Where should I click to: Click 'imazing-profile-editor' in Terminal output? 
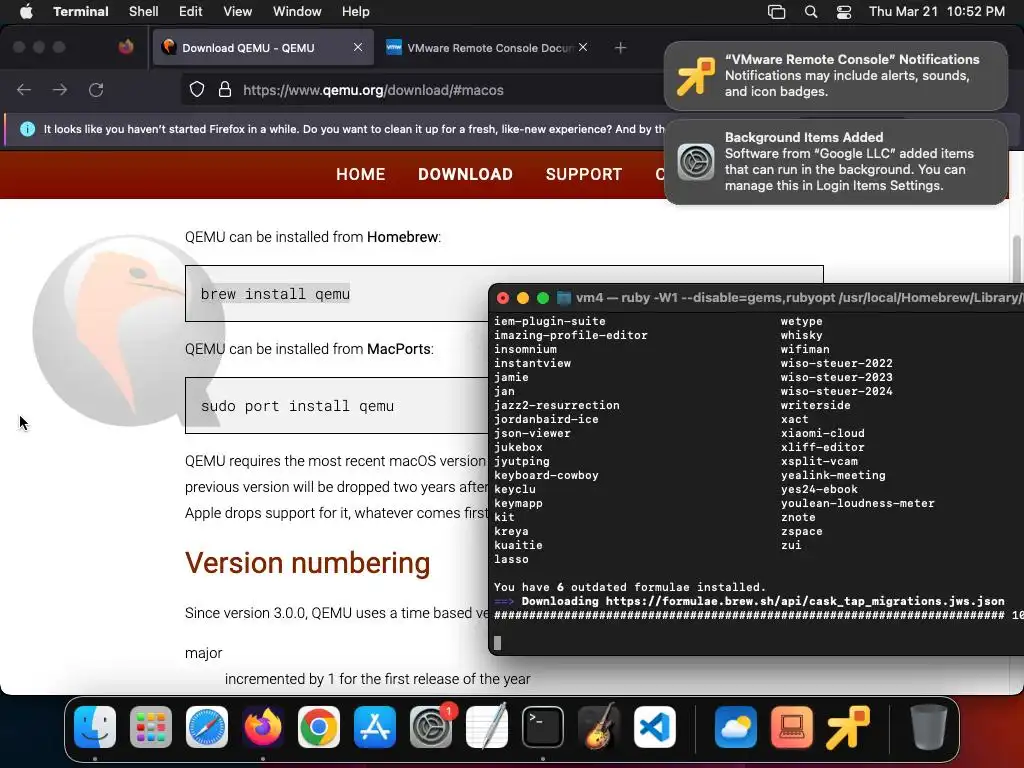571,335
